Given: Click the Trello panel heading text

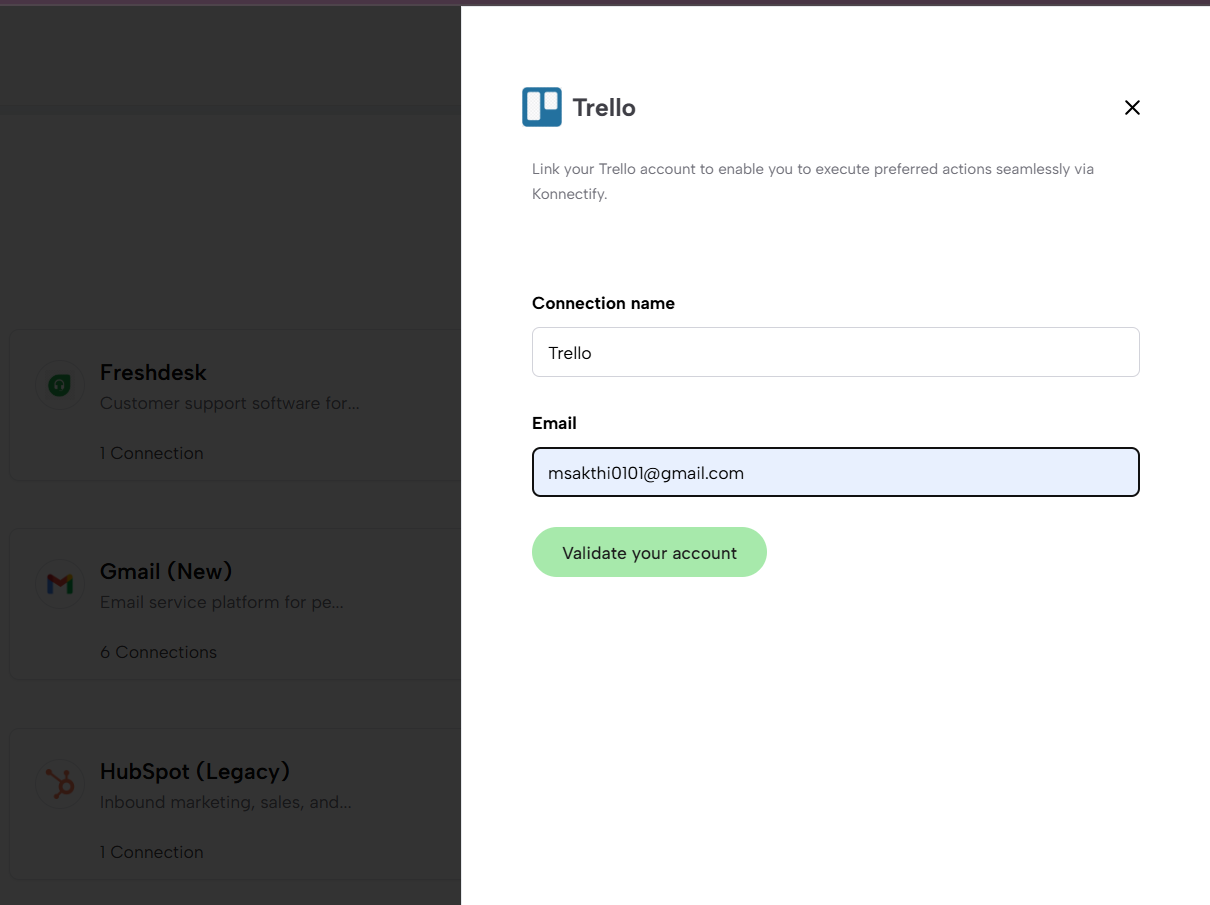Looking at the screenshot, I should coord(604,107).
